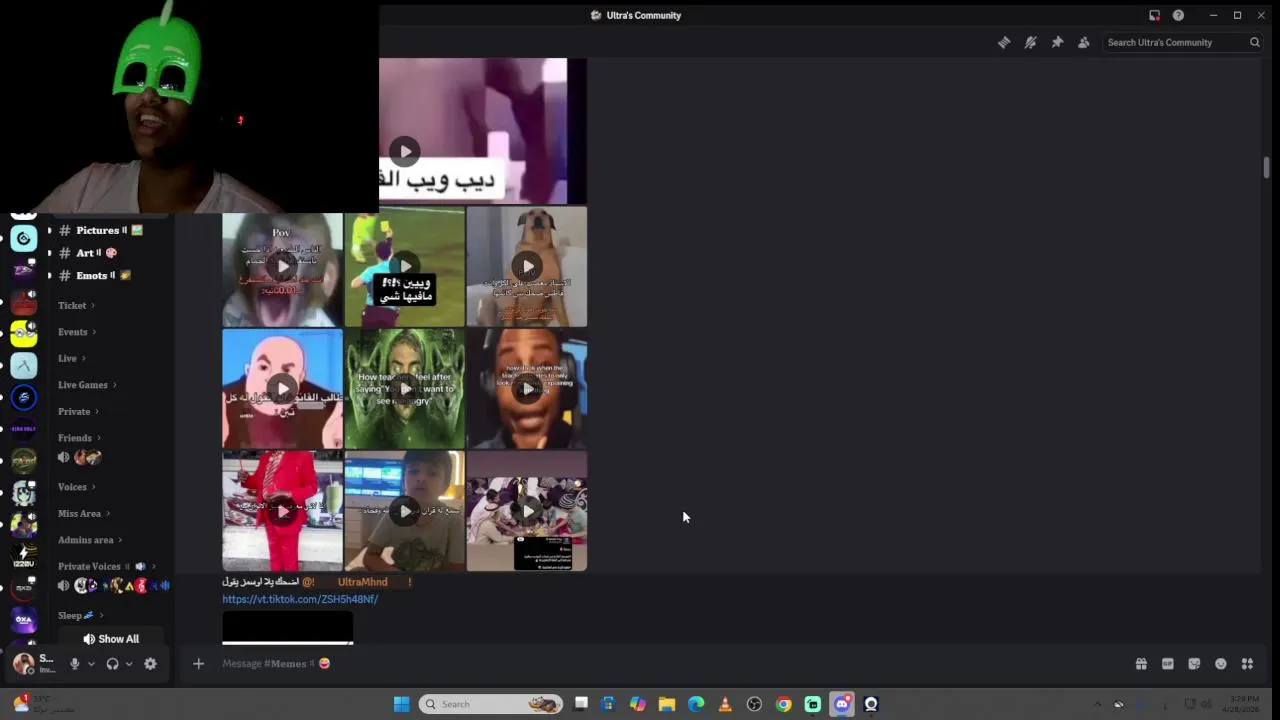Toggle the member list icon
The height and width of the screenshot is (720, 1280).
click(1083, 42)
